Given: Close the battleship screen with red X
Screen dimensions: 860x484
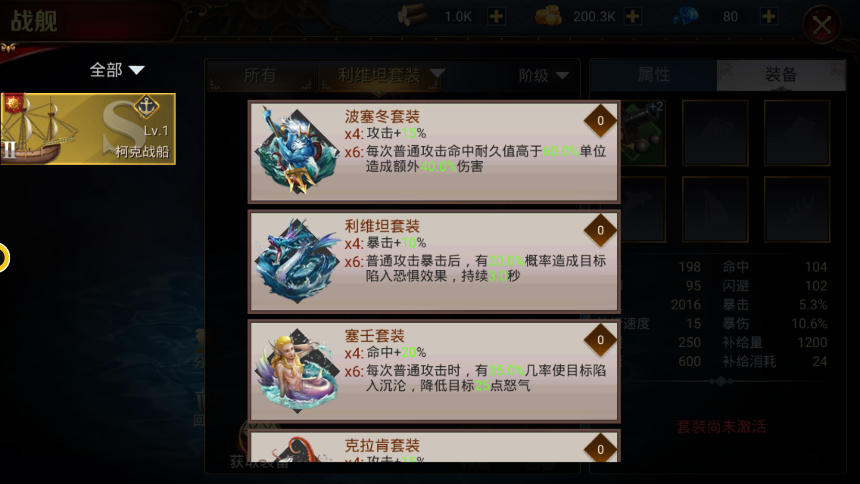Looking at the screenshot, I should click(x=822, y=24).
